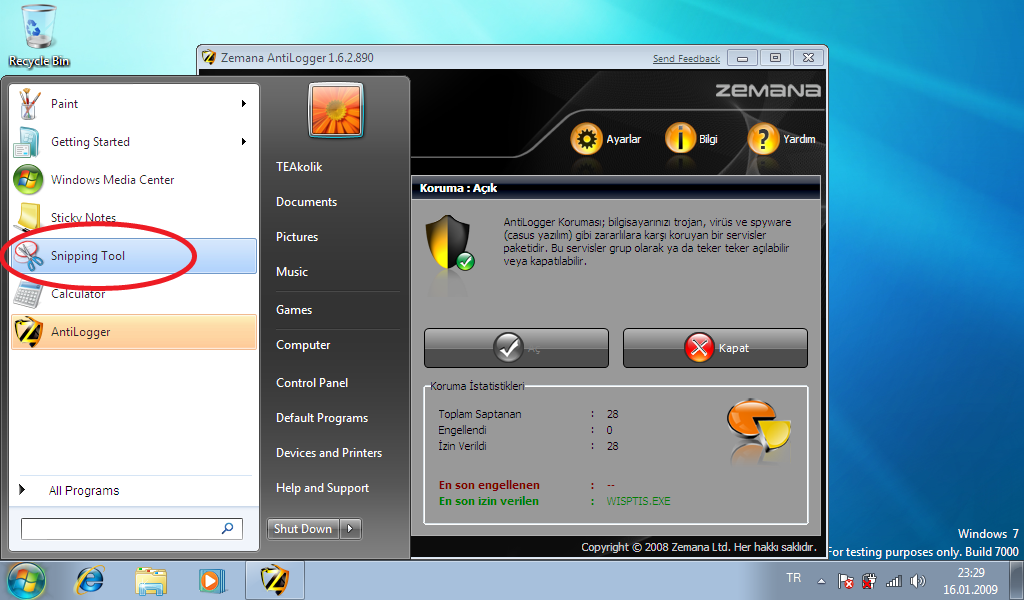This screenshot has width=1024, height=600.
Task: Open Sticky Notes
Action: click(134, 217)
